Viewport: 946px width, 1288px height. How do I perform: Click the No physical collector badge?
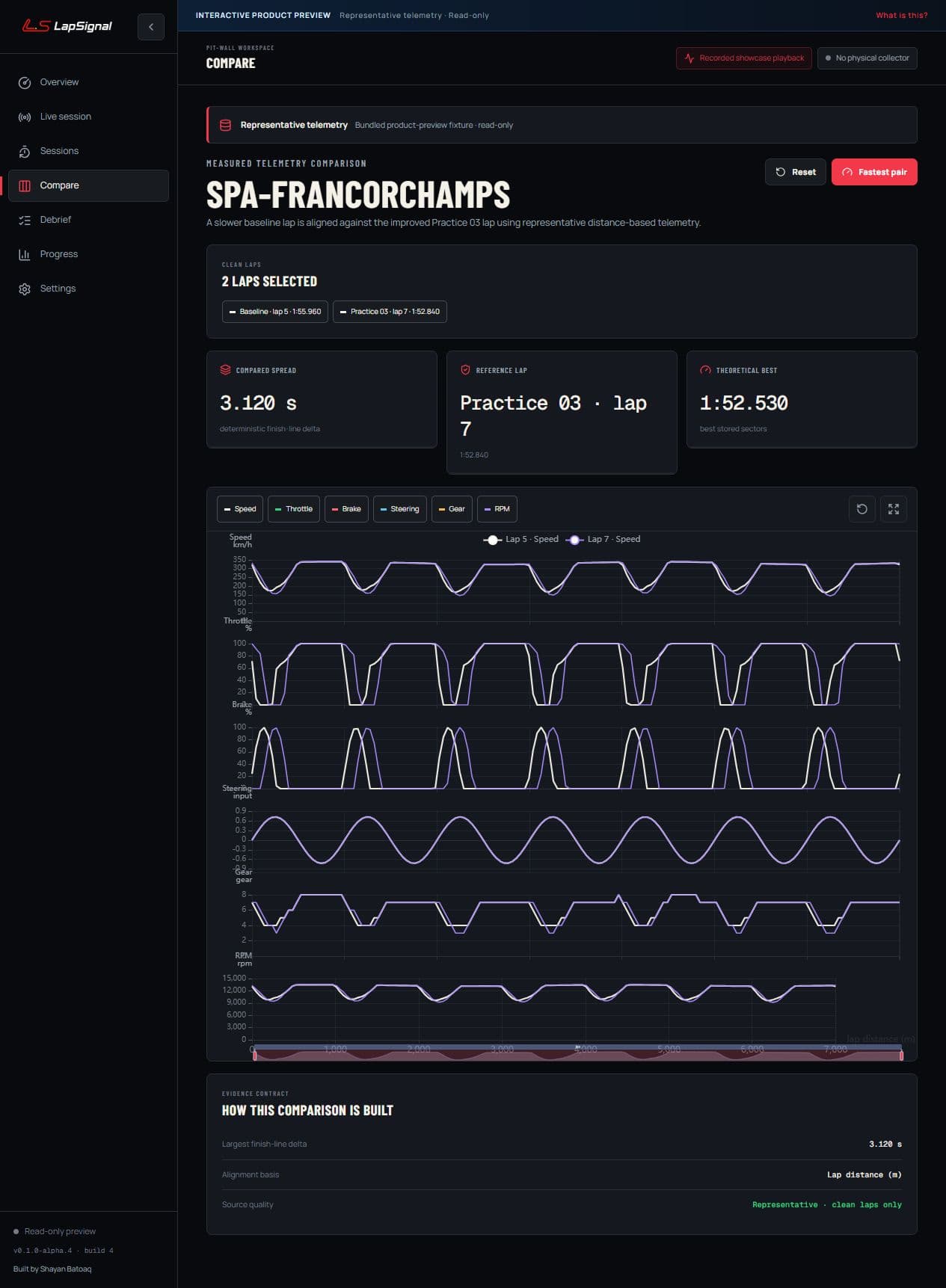coord(867,58)
